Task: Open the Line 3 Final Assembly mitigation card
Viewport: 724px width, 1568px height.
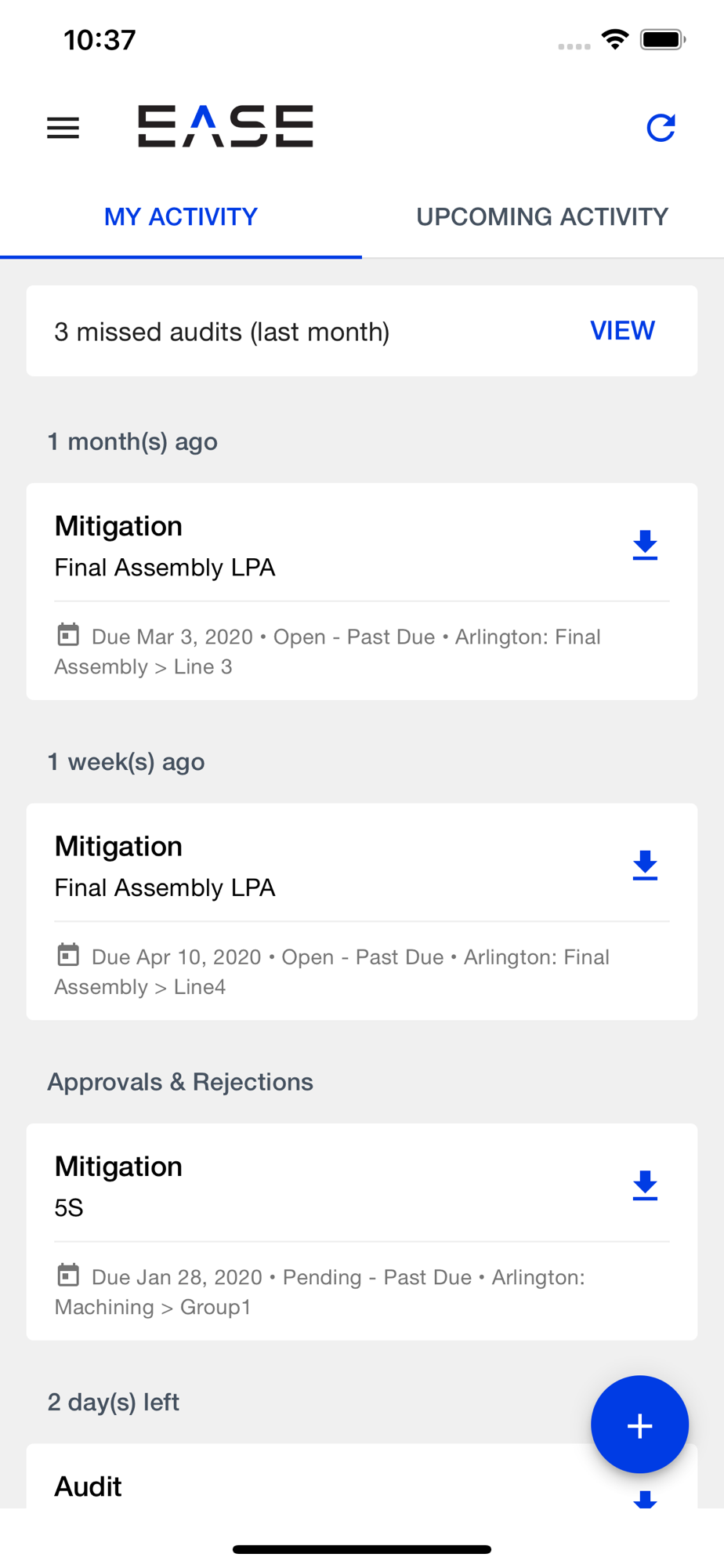Action: tap(362, 591)
